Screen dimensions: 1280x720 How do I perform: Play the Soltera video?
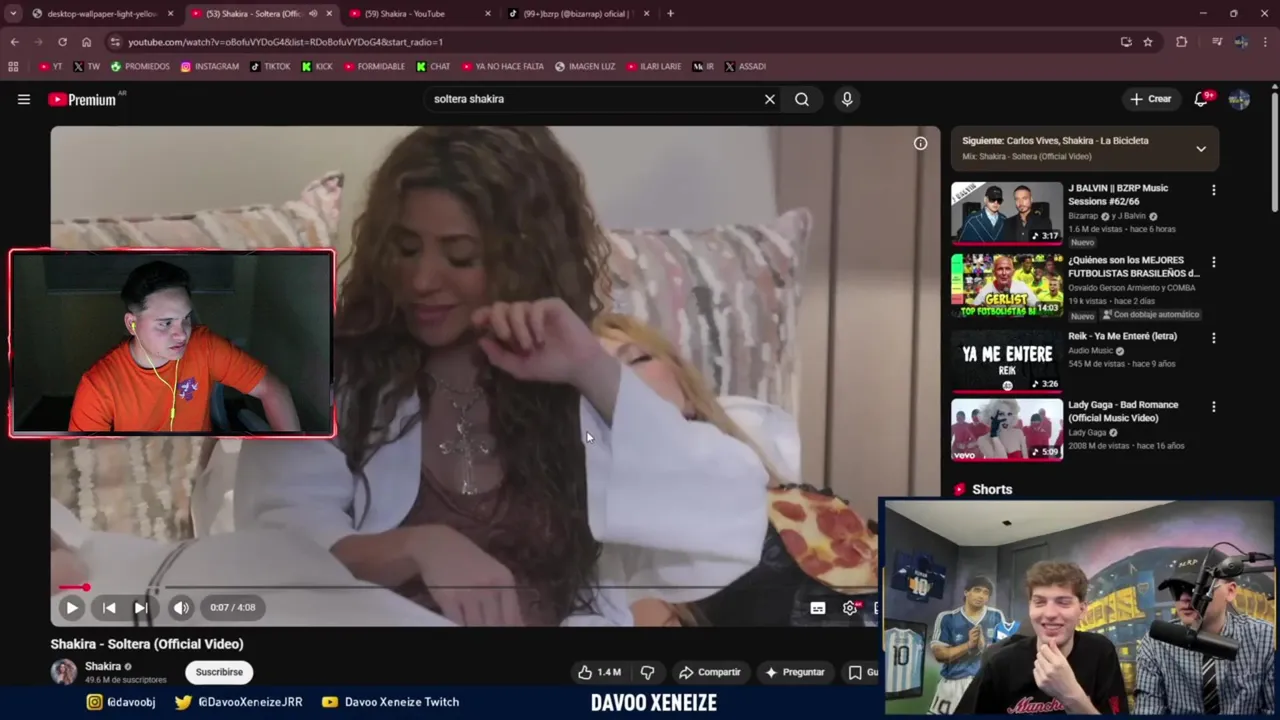click(x=72, y=607)
